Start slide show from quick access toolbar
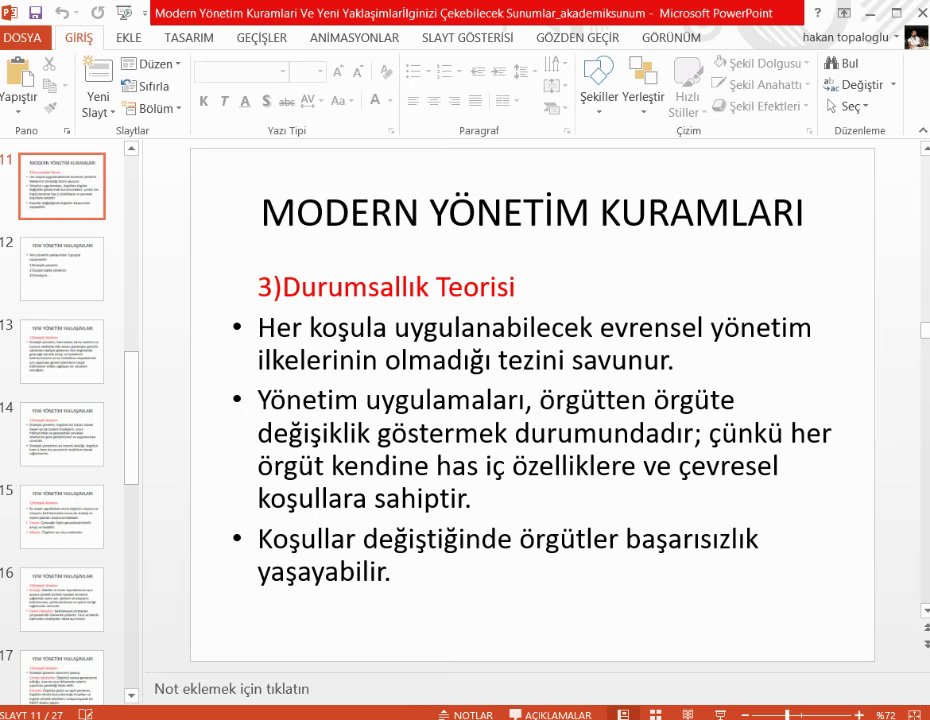Screen dimensions: 930x720 pyautogui.click(x=124, y=12)
